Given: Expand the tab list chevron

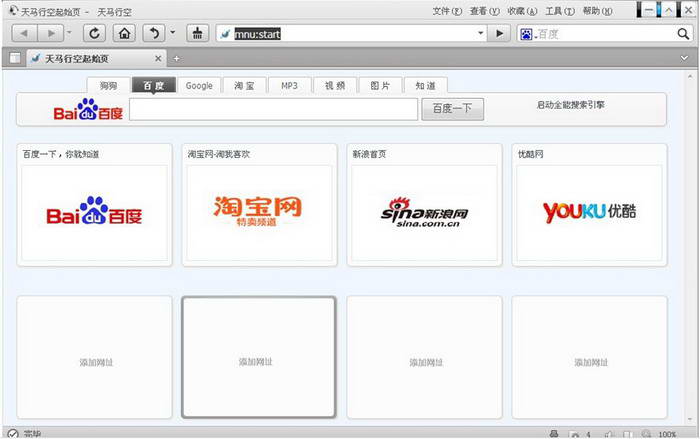Looking at the screenshot, I should coord(684,59).
